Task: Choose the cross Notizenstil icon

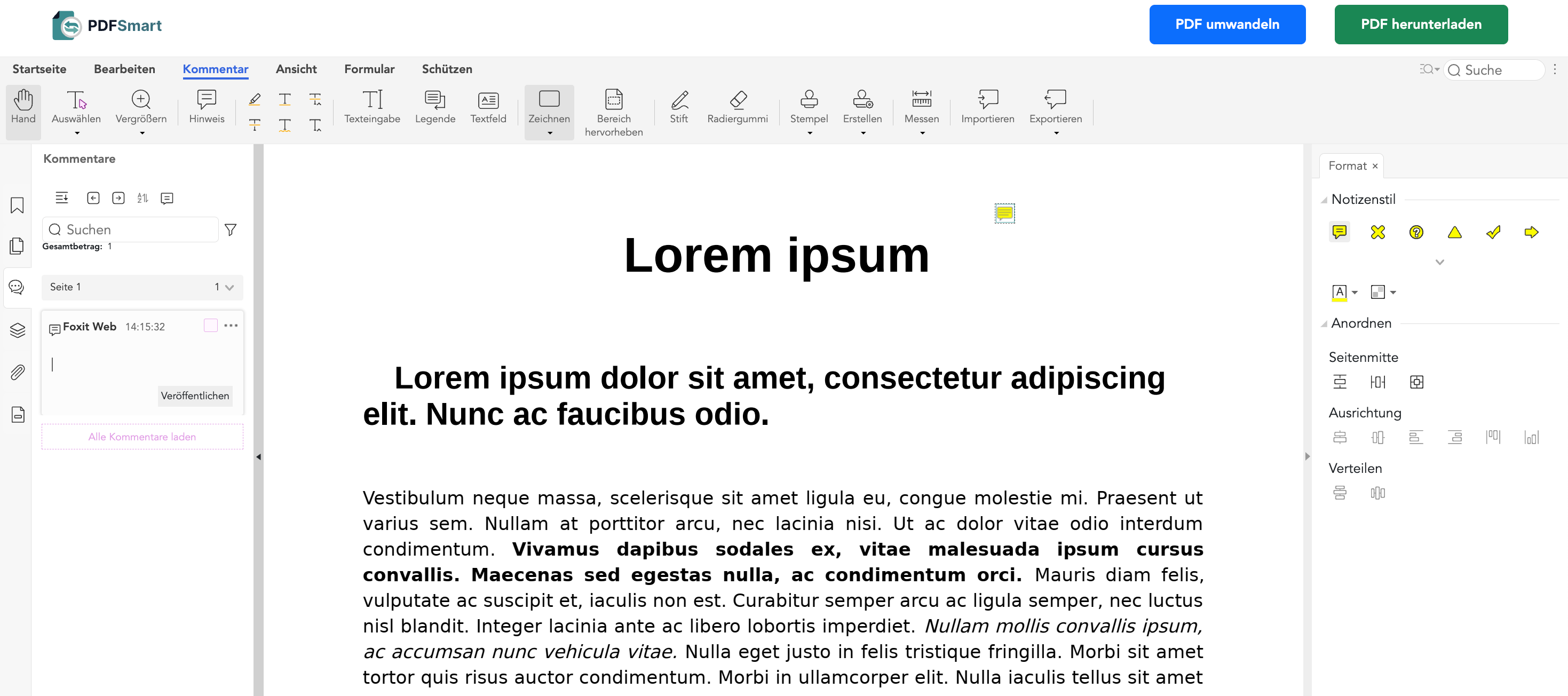Action: (x=1377, y=232)
